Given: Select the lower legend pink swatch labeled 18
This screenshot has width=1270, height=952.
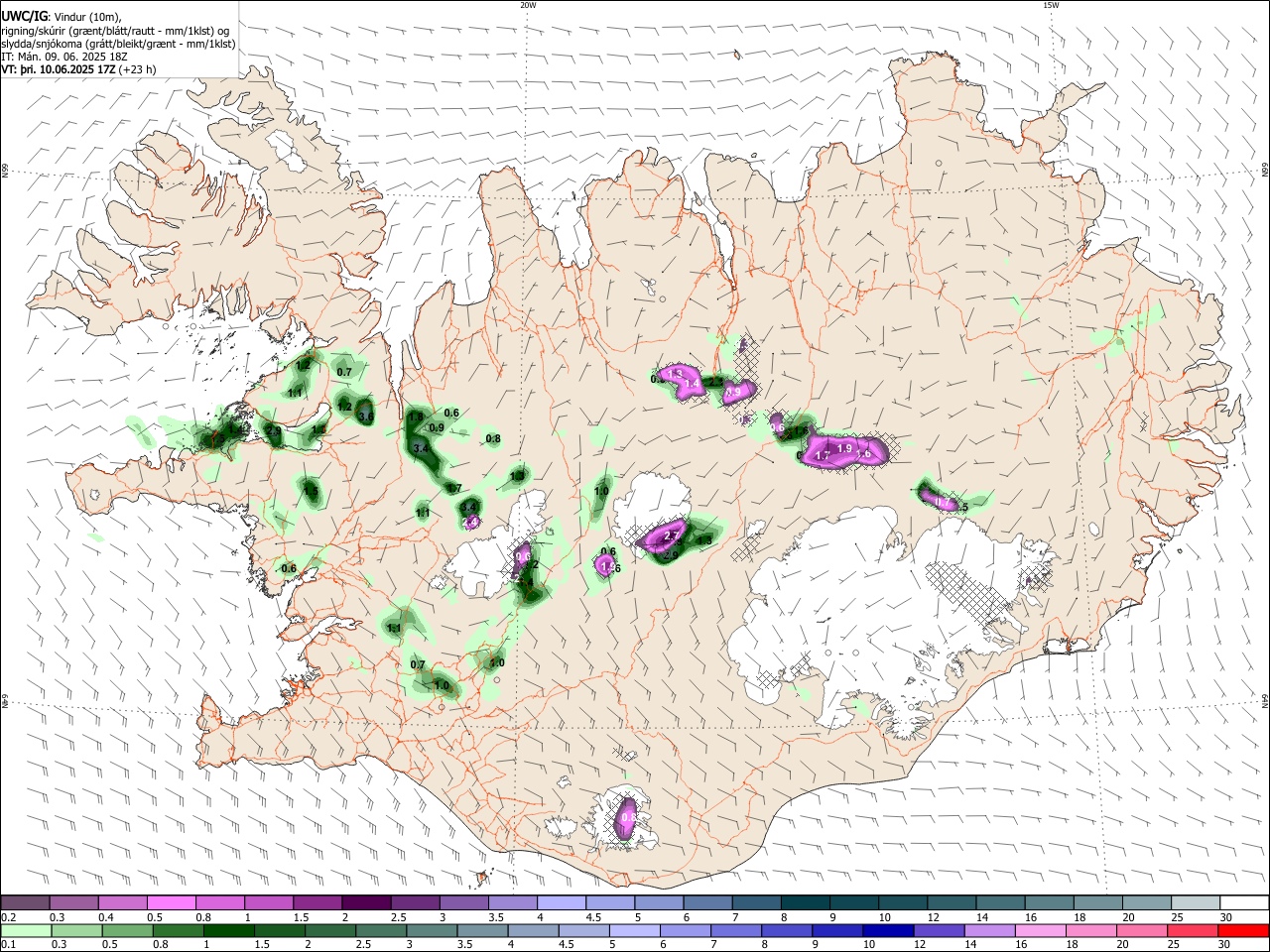Looking at the screenshot, I should pos(1090,930).
